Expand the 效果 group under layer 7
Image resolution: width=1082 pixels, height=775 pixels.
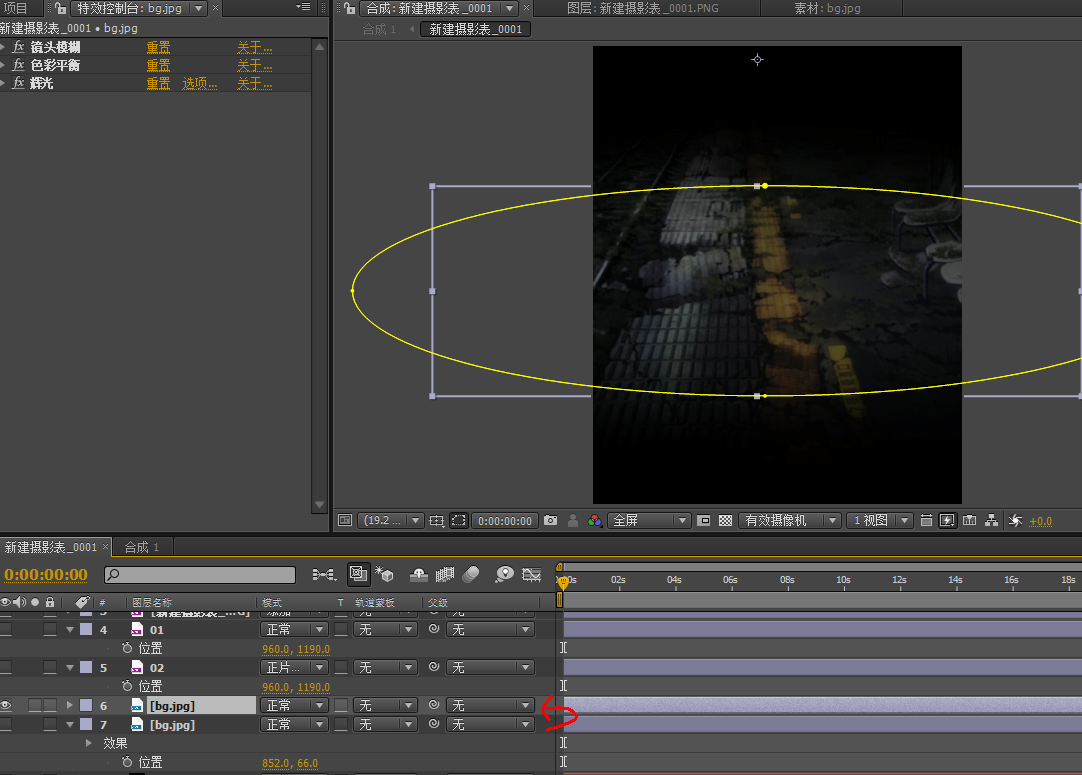[x=89, y=743]
